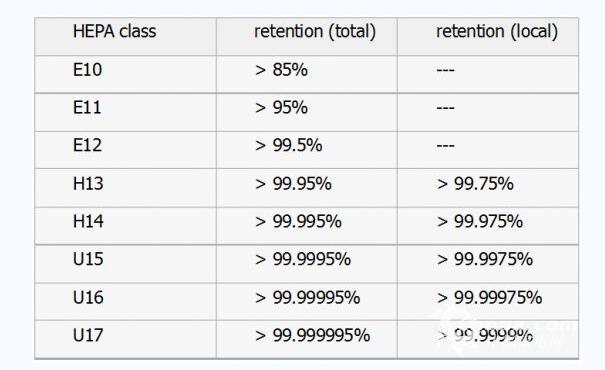This screenshot has height=370, width=605.
Task: Click the > 99.99995% total retention cell
Action: coord(308,297)
